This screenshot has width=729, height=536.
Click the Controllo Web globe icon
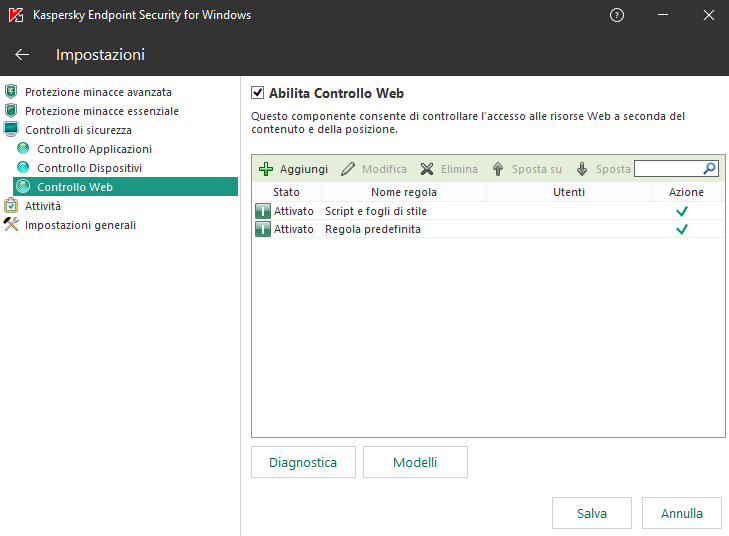(23, 186)
